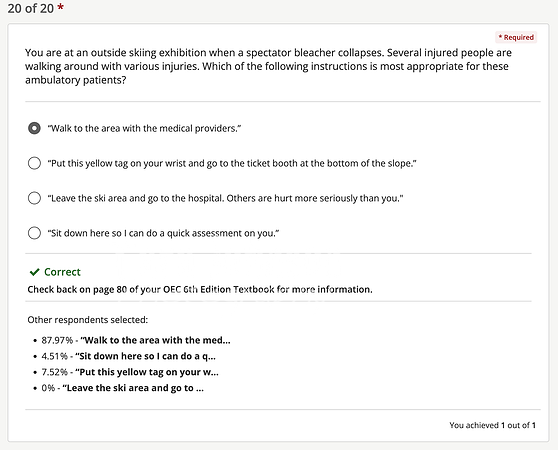
Task: Click the 4.51% respondent result row
Action: coord(125,356)
